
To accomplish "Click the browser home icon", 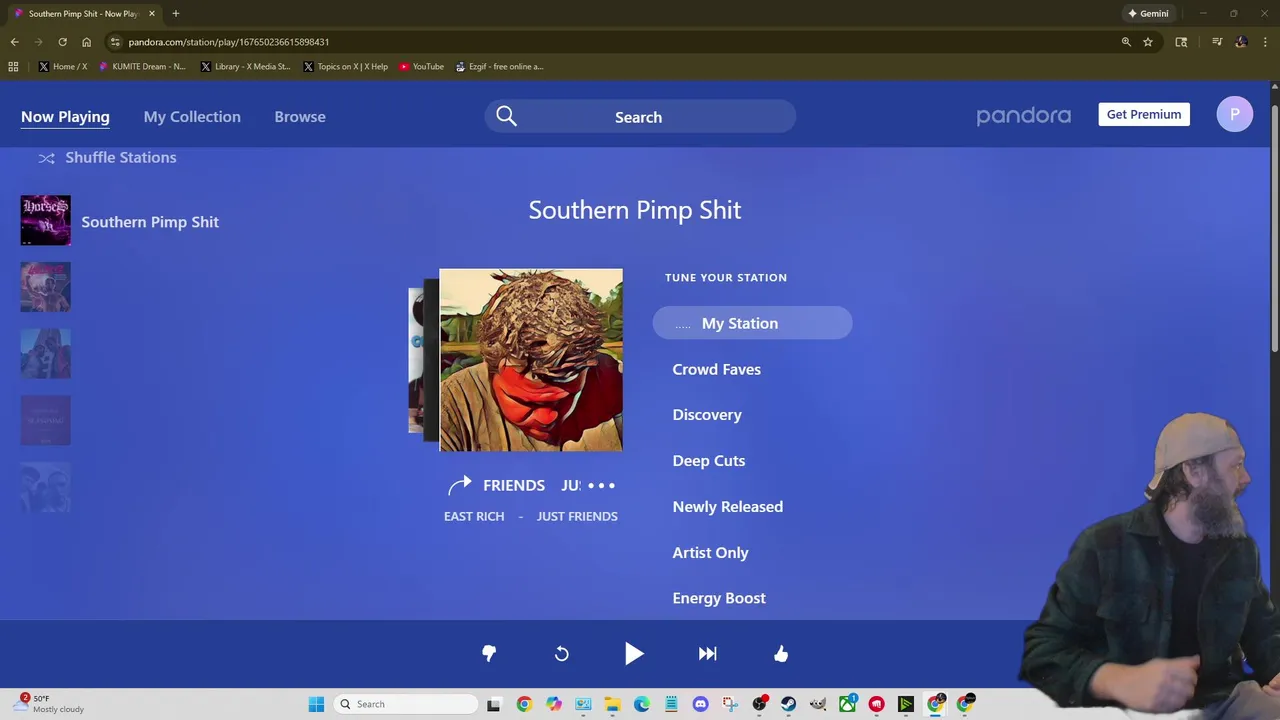I will (86, 42).
